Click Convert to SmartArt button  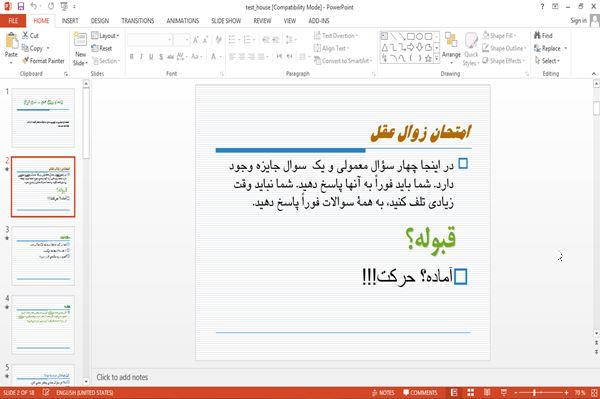pos(343,61)
